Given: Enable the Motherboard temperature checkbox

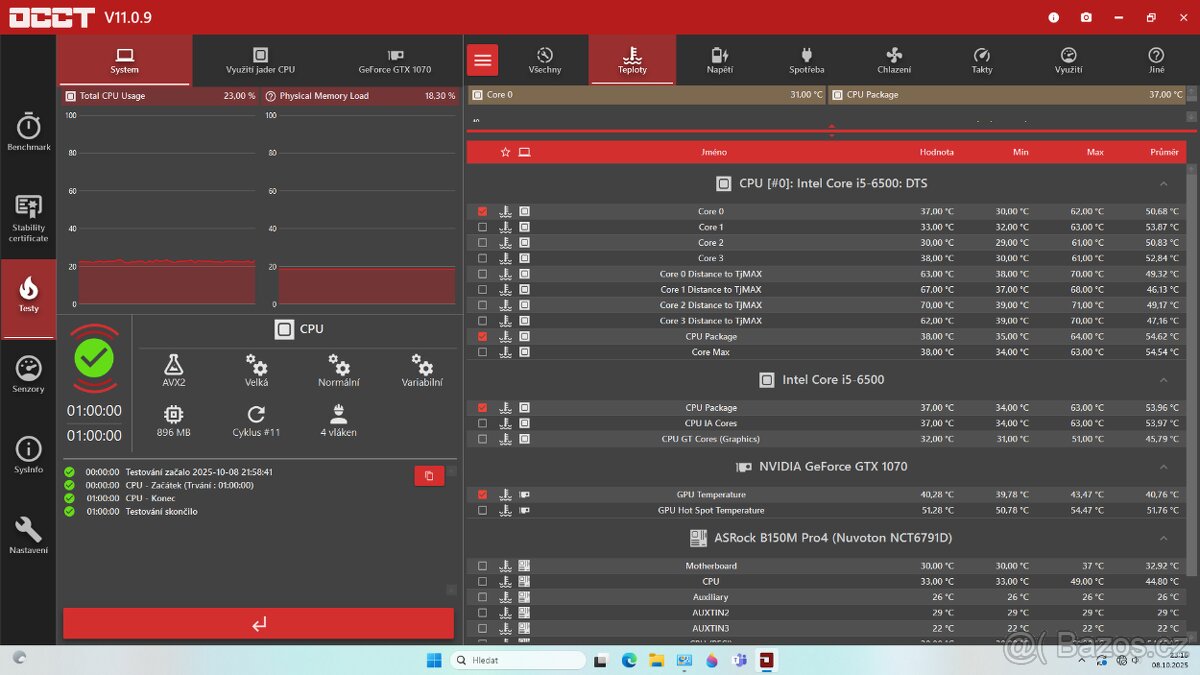Looking at the screenshot, I should pos(482,565).
